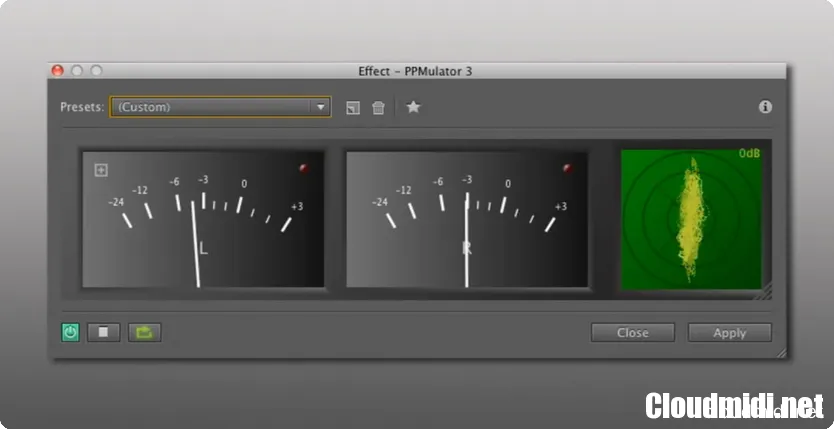Screen dimensions: 834x429
Task: Toggle the green effect power button
Action: tap(70, 332)
